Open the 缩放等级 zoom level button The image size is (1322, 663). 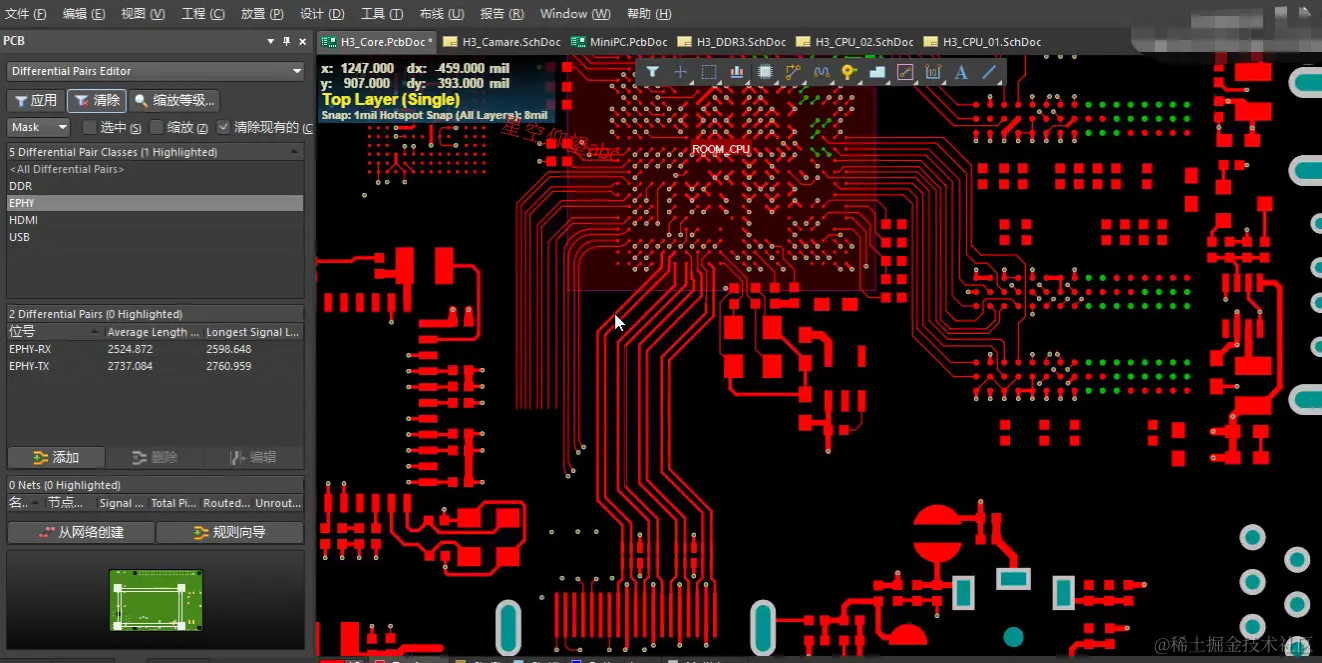(x=173, y=100)
